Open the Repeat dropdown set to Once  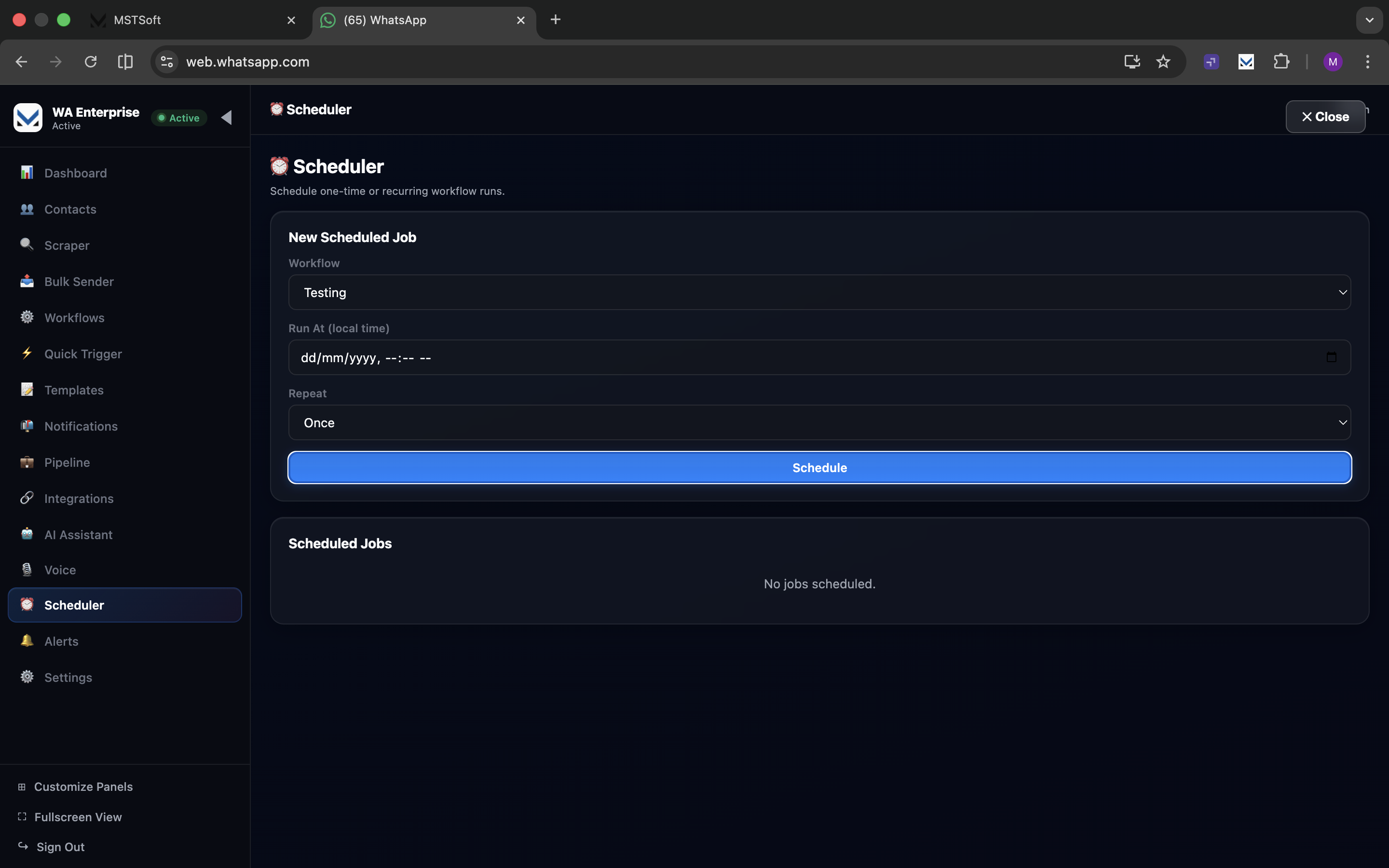[x=819, y=422]
